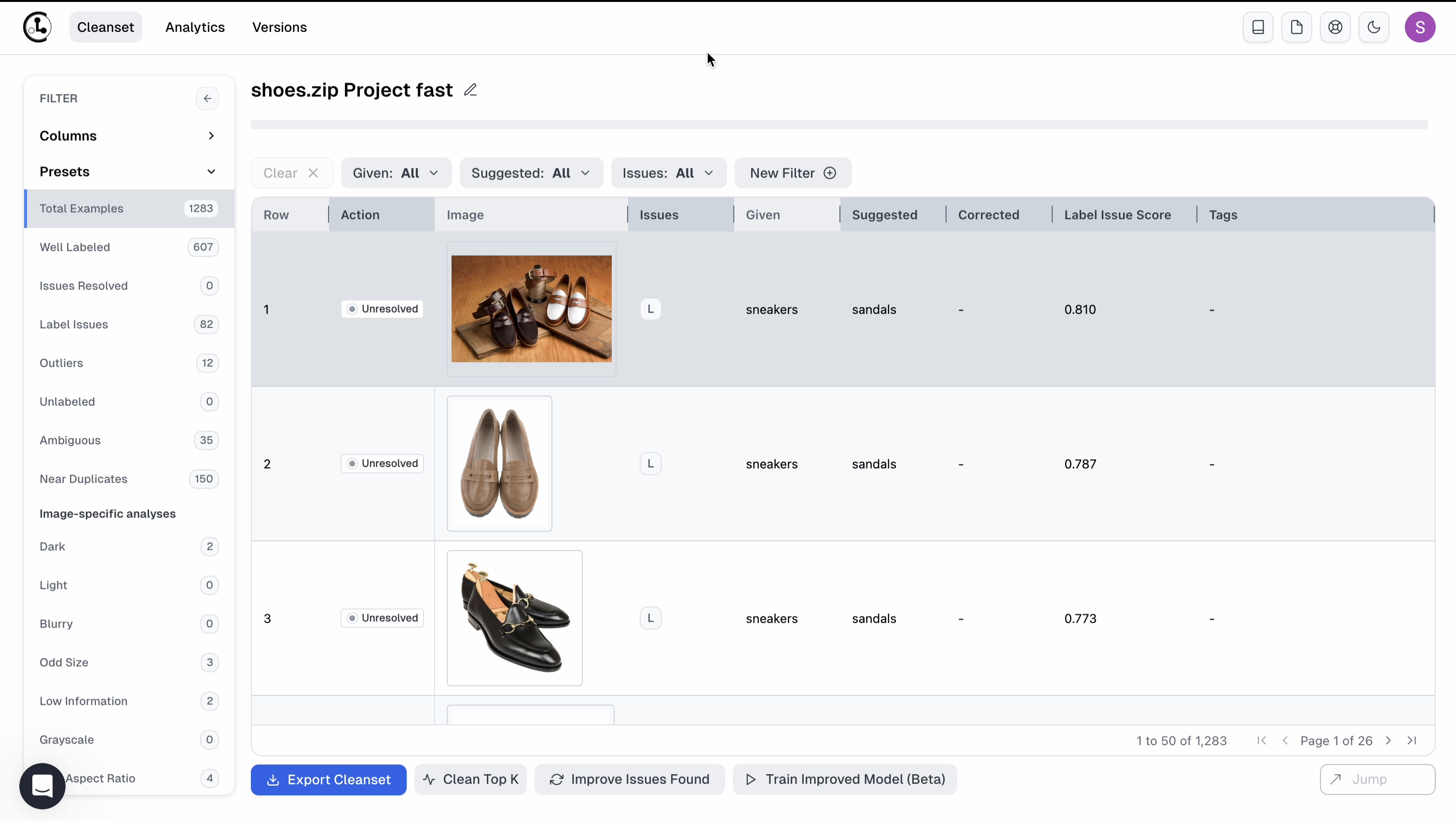Click Near Duplicates preset filter
The image size is (1456, 821).
(84, 479)
